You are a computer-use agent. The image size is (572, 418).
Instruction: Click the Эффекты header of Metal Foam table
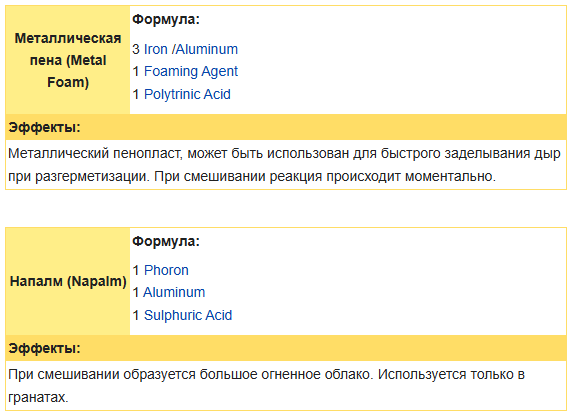pyautogui.click(x=286, y=127)
